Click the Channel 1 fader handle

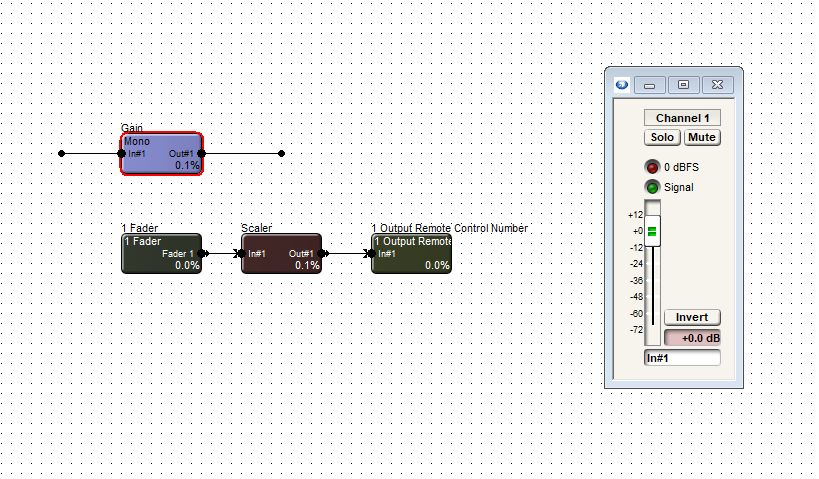point(652,231)
